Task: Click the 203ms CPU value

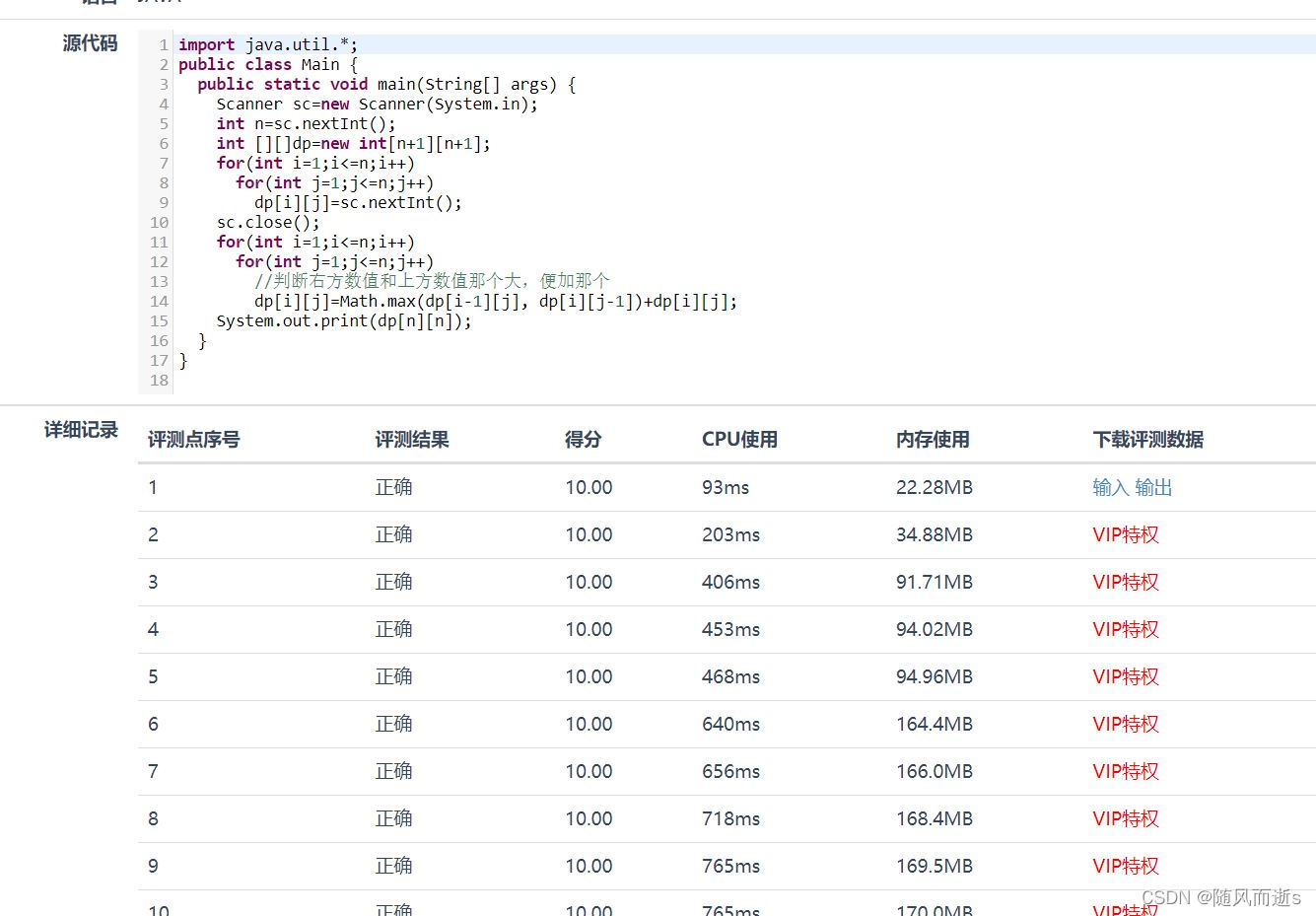Action: tap(730, 534)
